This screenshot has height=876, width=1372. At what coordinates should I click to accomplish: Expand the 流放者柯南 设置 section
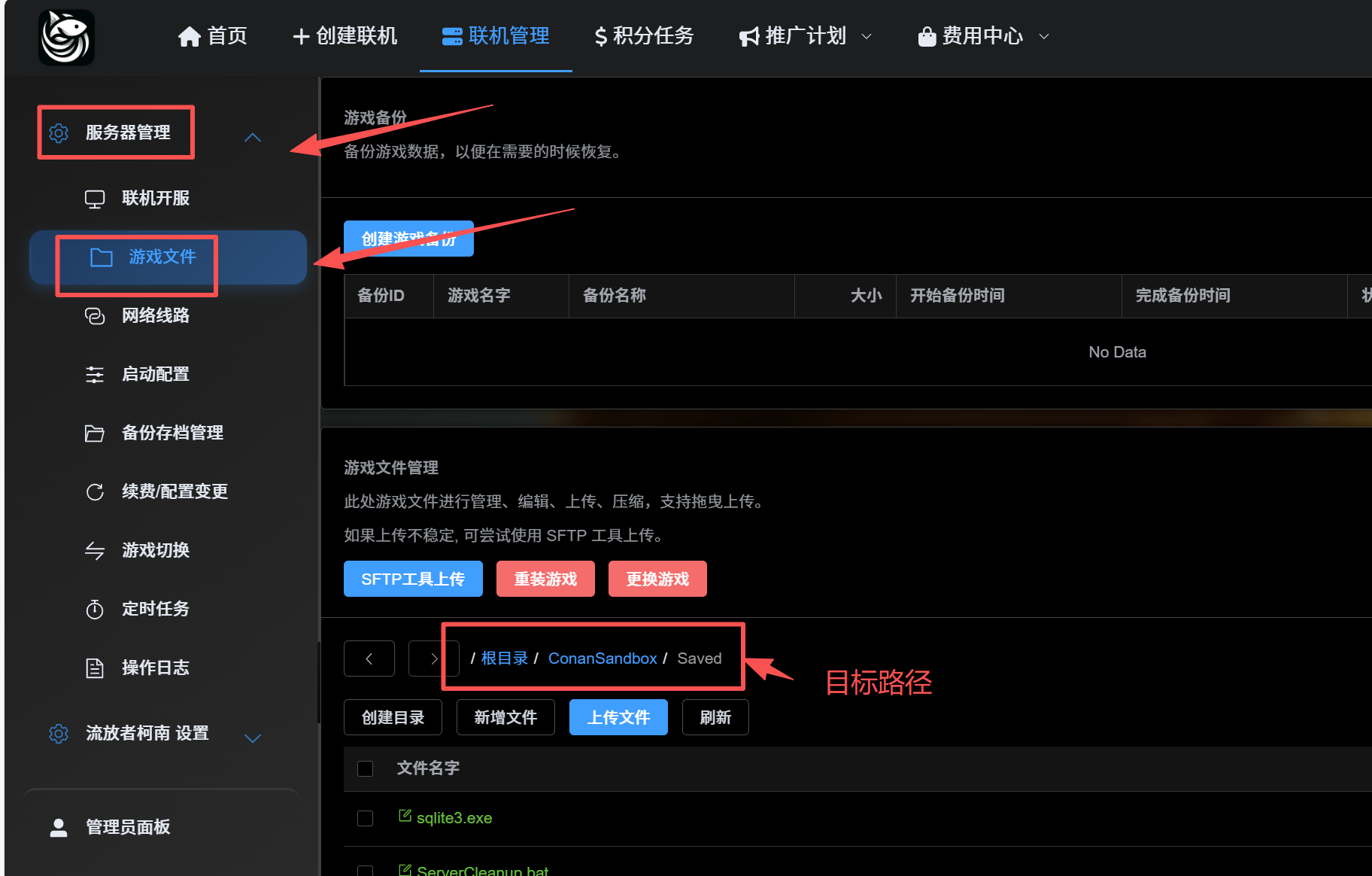pos(253,738)
